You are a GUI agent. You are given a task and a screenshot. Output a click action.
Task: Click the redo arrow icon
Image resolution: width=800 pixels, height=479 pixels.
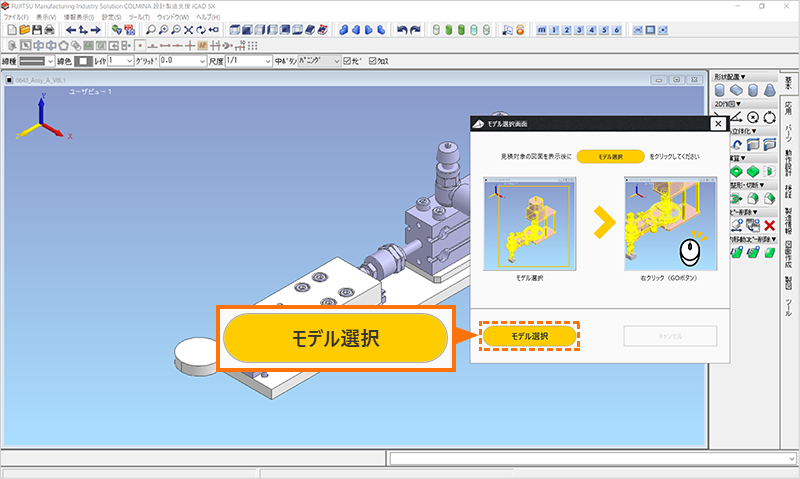click(x=415, y=30)
